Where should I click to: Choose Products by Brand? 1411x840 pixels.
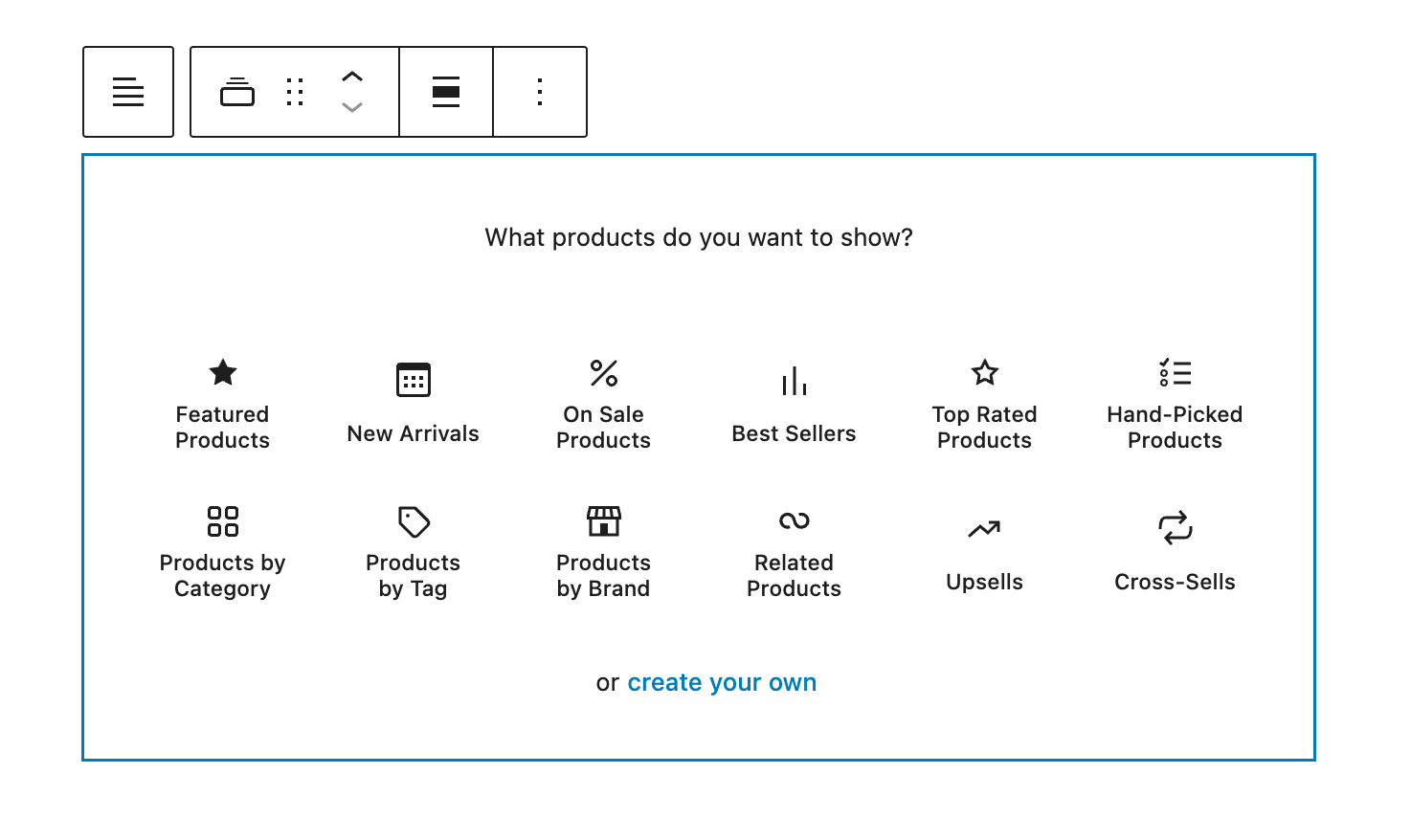click(x=603, y=550)
